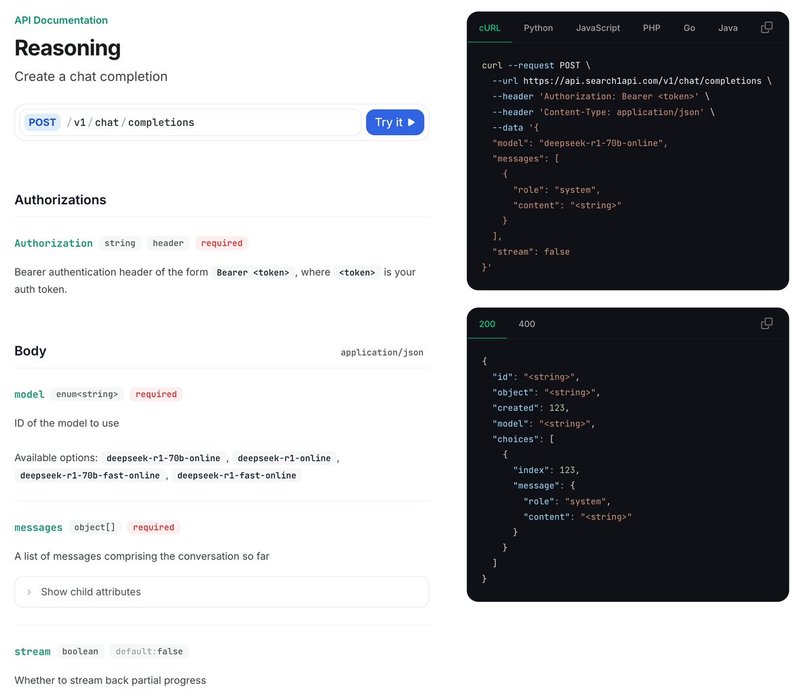
Task: Copy the cURL request code snippet
Action: pos(767,28)
